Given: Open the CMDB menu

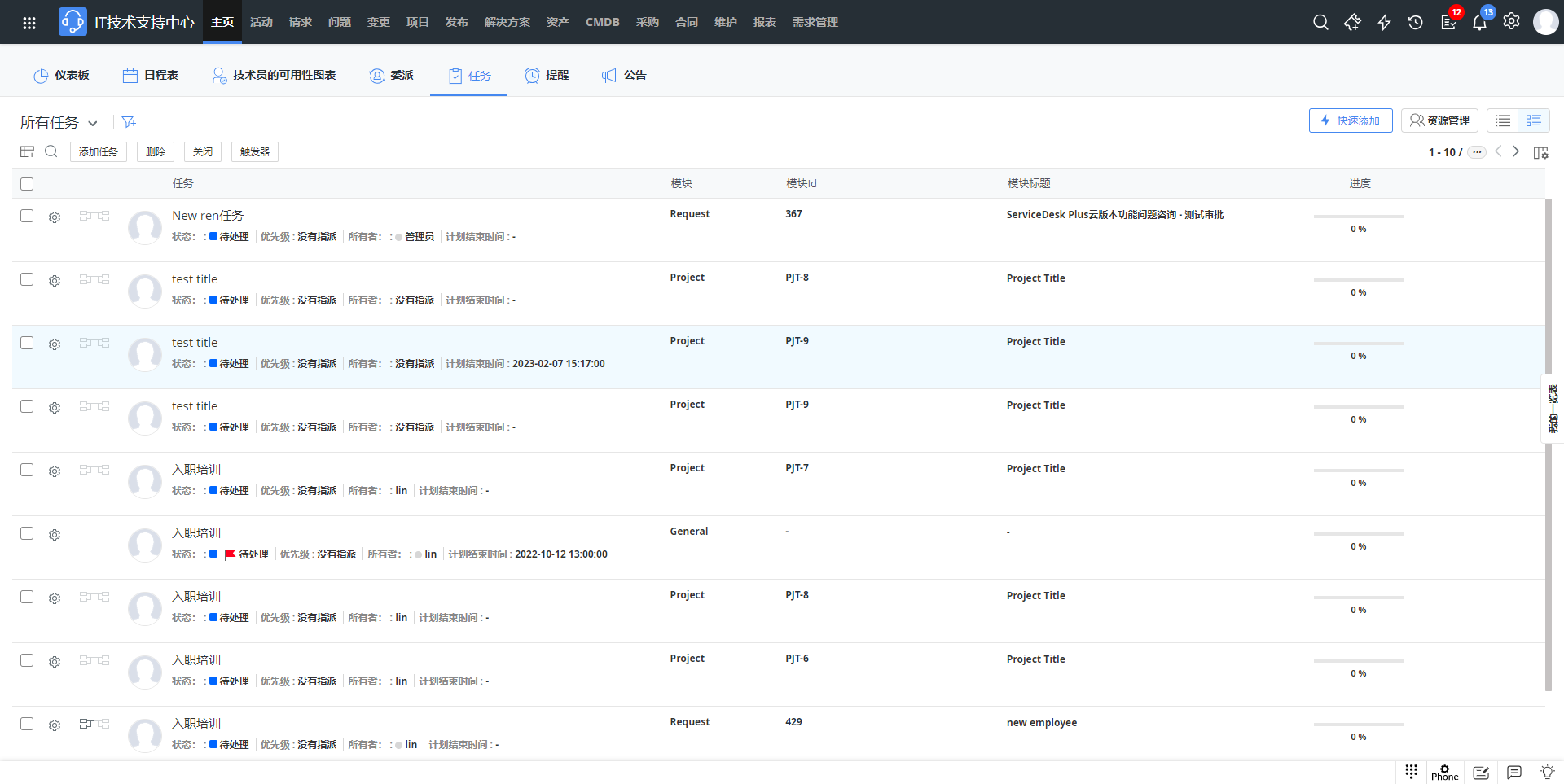Looking at the screenshot, I should [603, 22].
